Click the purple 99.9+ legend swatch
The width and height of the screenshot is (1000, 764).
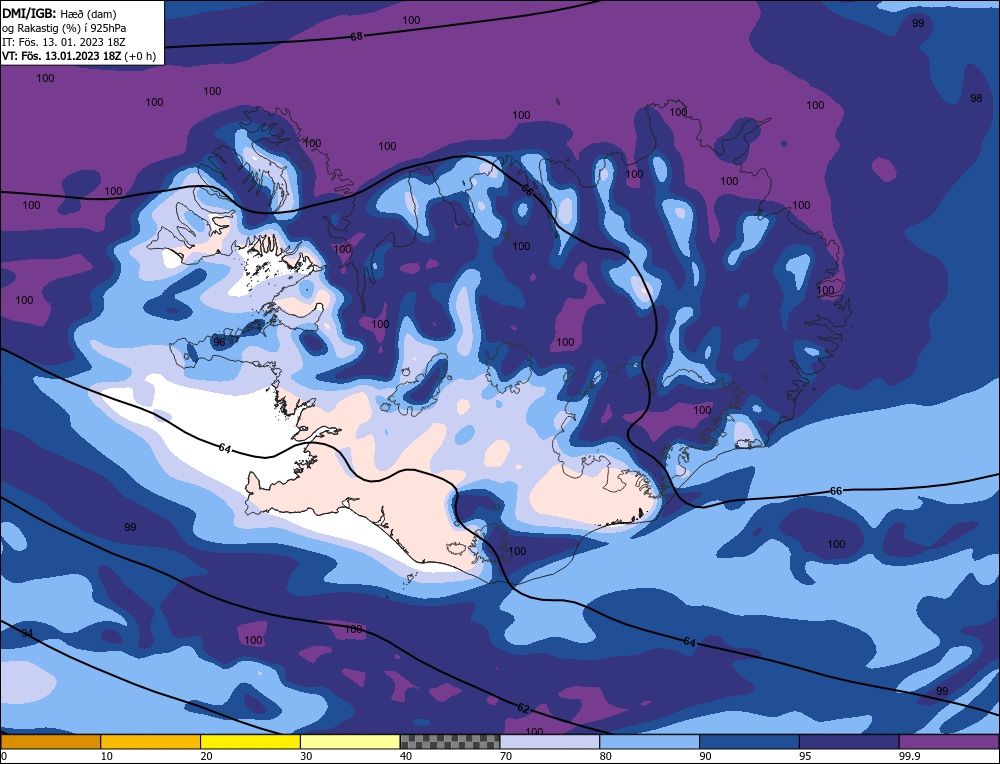pyautogui.click(x=949, y=741)
